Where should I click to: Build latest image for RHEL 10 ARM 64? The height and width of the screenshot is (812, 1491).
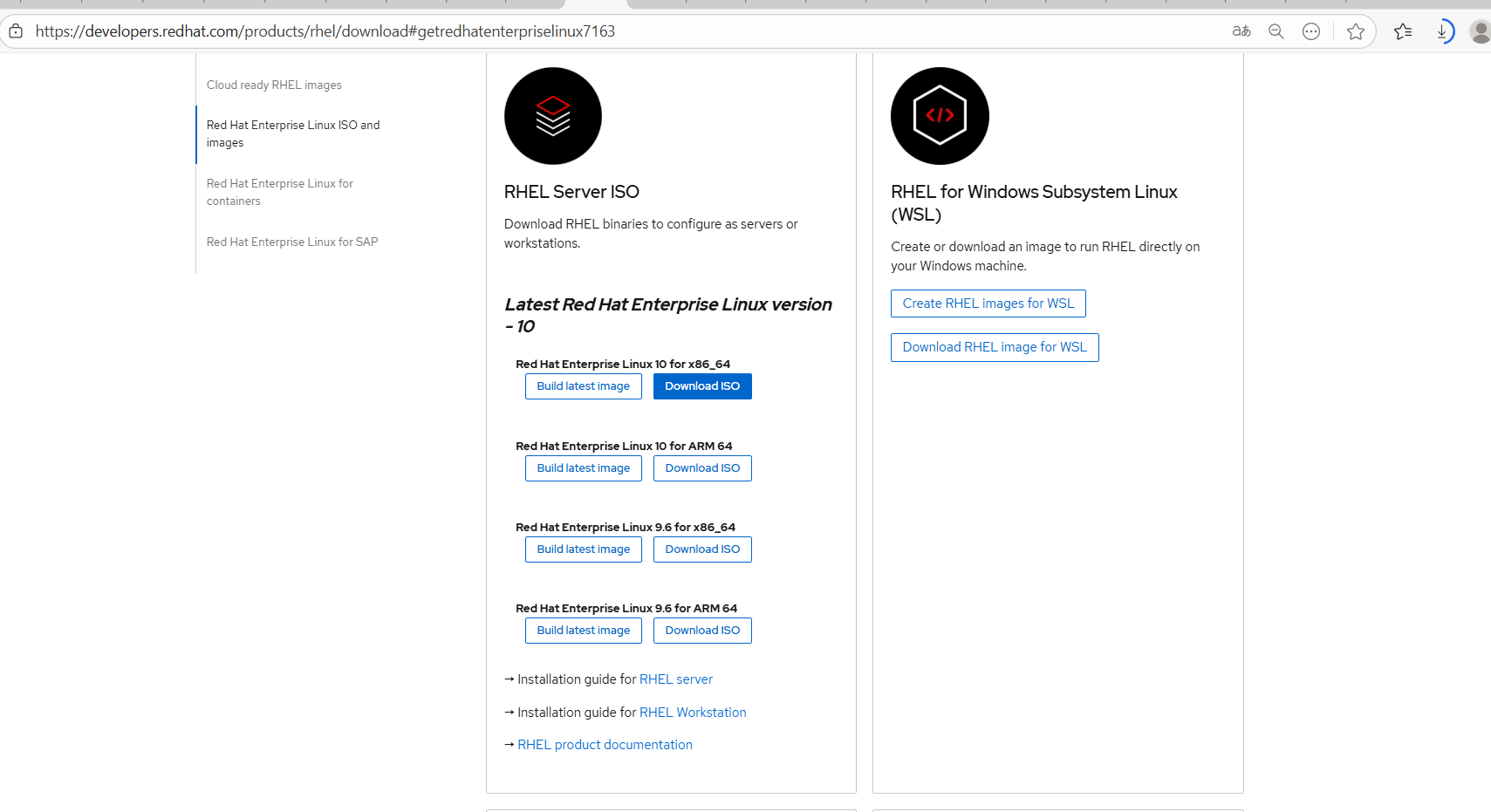584,468
